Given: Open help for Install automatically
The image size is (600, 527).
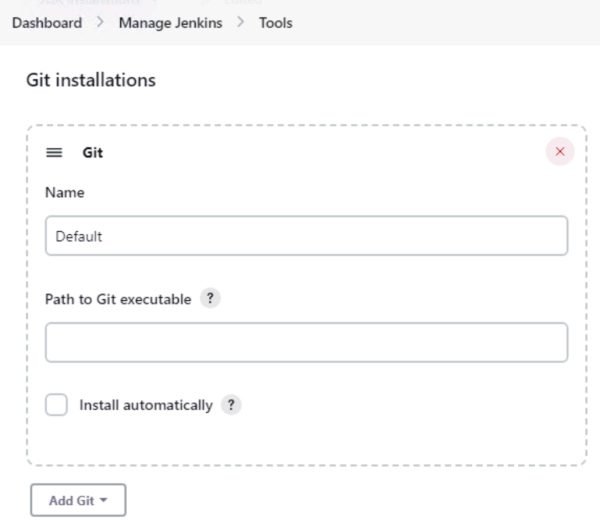Looking at the screenshot, I should [231, 405].
